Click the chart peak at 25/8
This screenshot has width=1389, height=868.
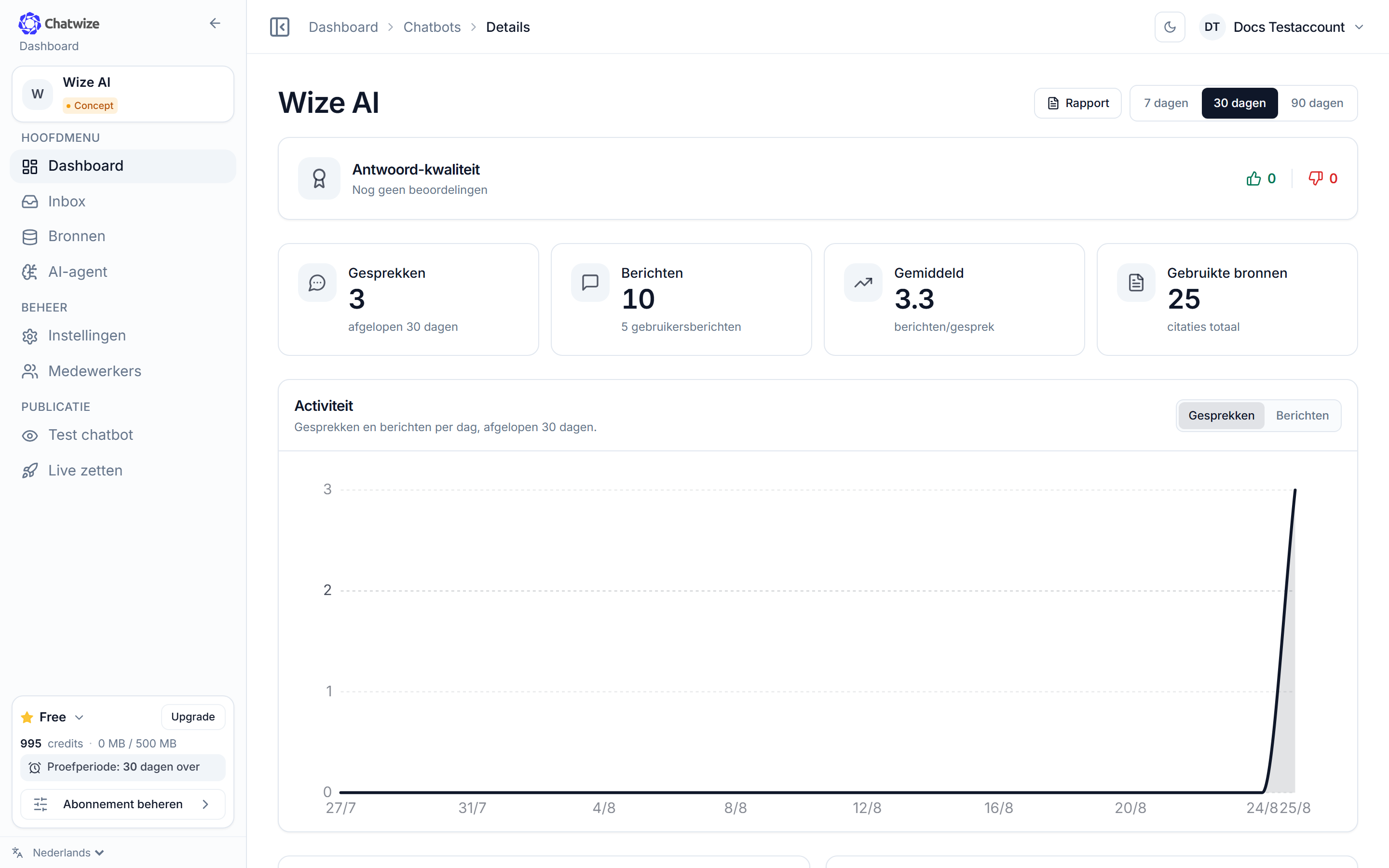click(1295, 490)
